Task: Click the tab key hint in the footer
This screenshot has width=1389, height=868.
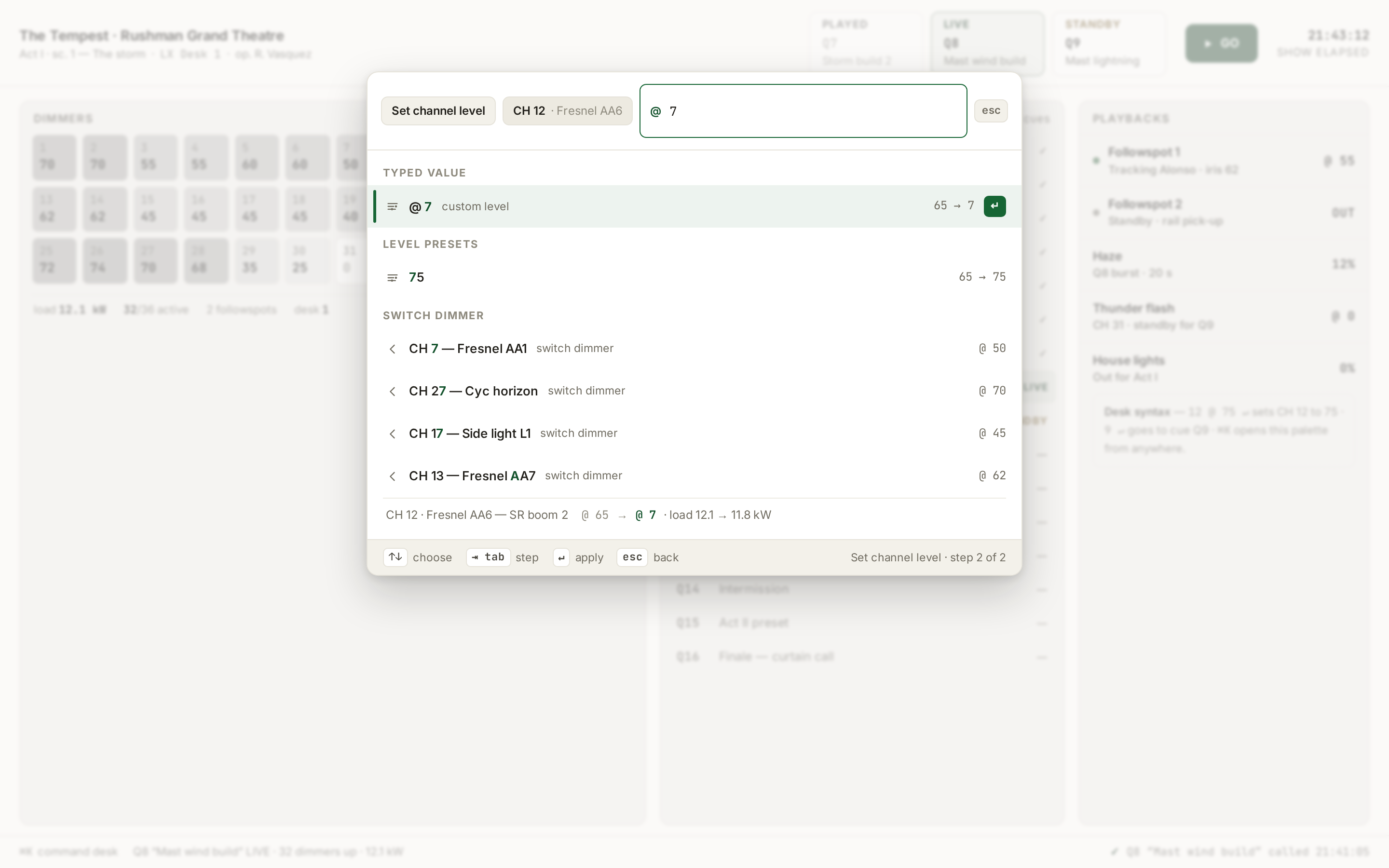Action: [488, 557]
